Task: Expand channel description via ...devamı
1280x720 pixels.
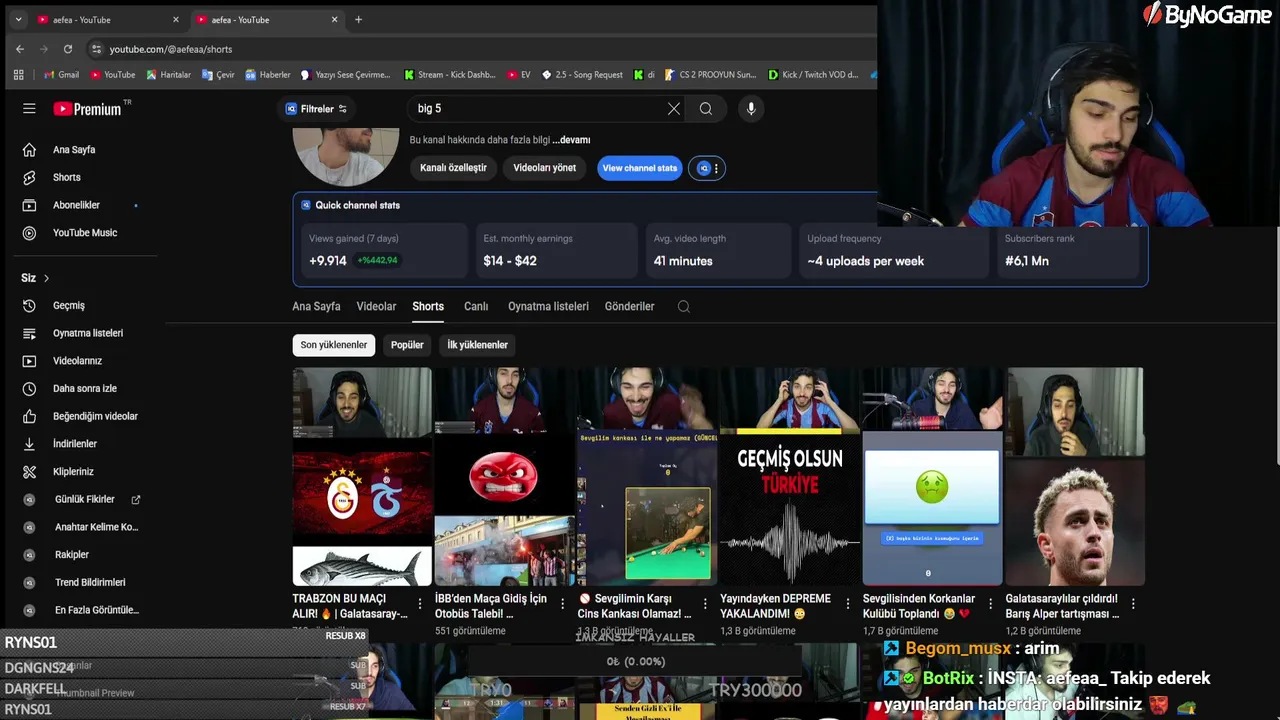Action: click(571, 140)
